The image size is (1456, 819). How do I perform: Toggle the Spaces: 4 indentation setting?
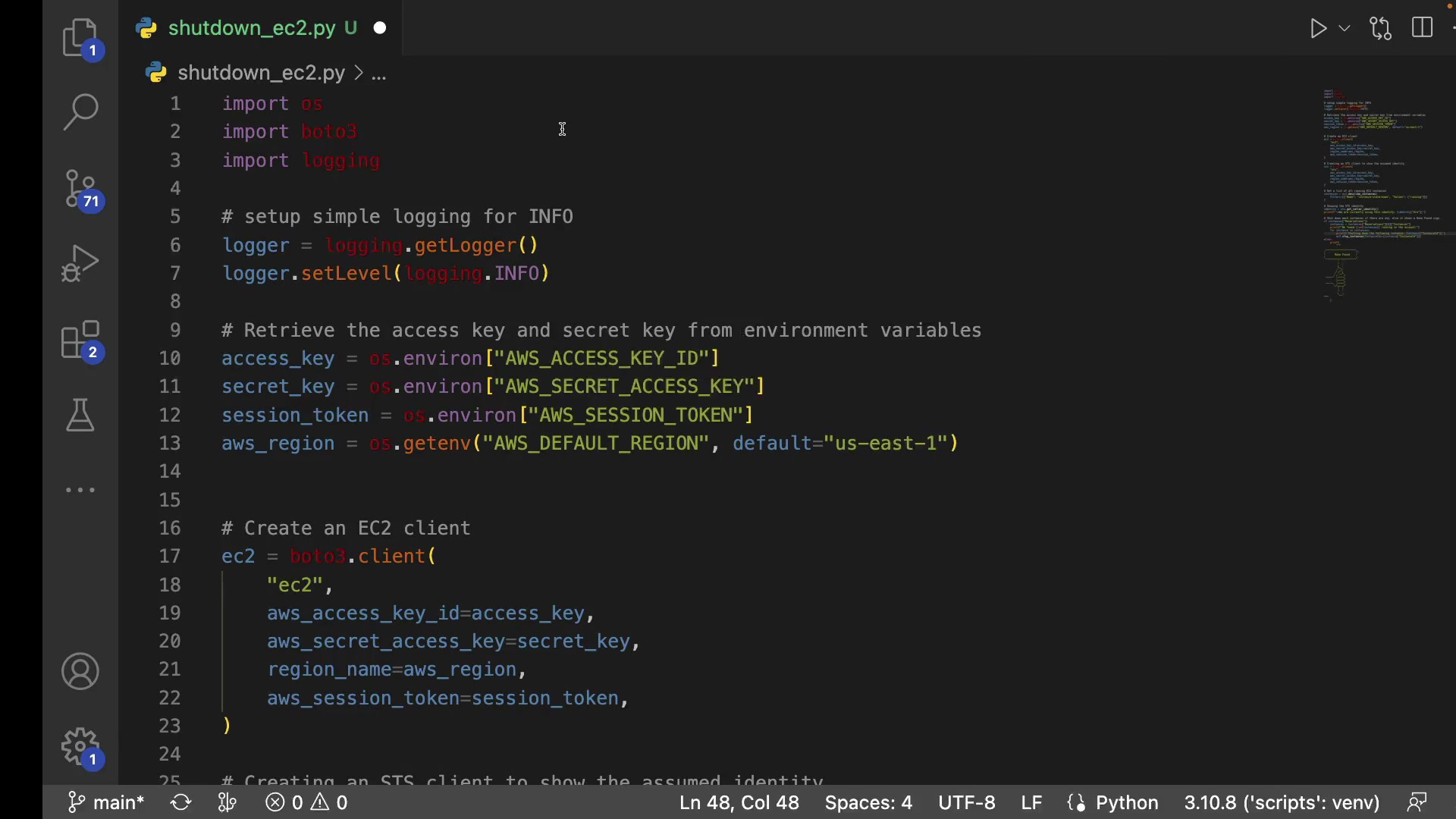pyautogui.click(x=868, y=802)
